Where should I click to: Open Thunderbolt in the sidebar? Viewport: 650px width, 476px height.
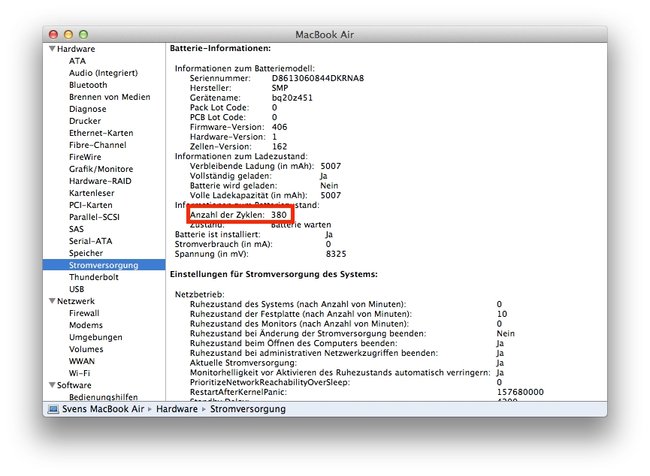click(x=94, y=277)
